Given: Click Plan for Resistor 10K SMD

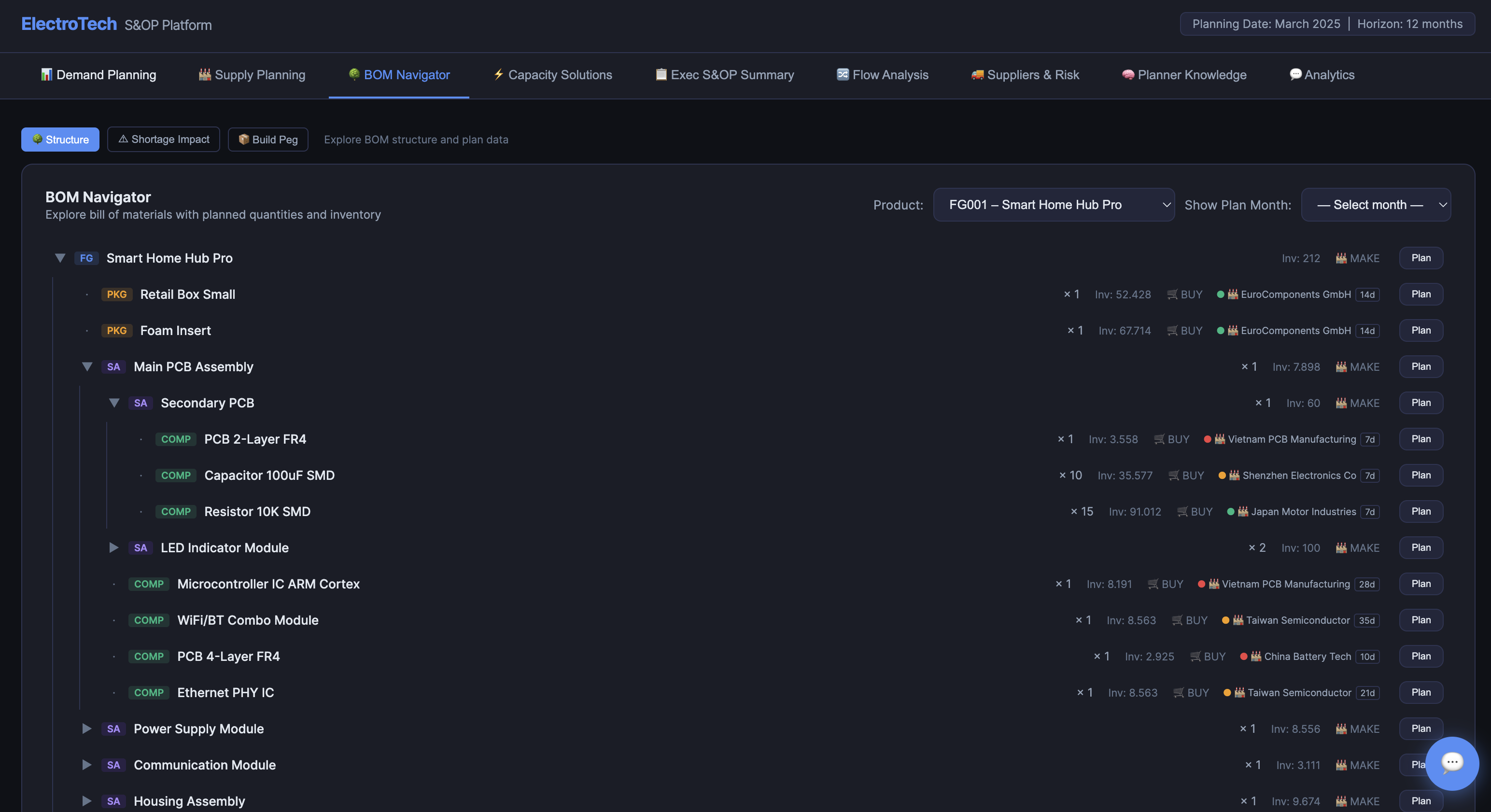Looking at the screenshot, I should (x=1421, y=511).
